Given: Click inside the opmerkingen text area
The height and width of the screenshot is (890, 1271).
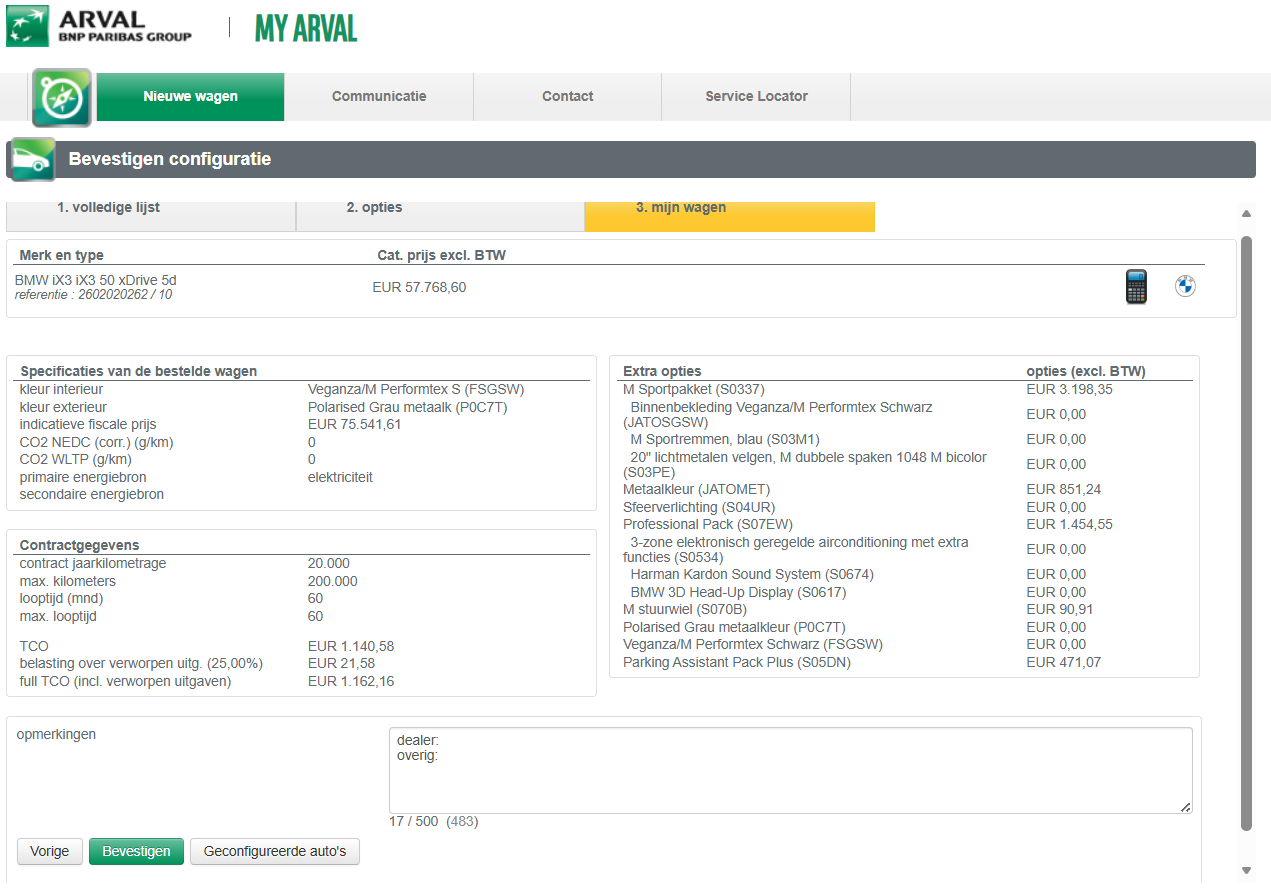Looking at the screenshot, I should pos(791,770).
